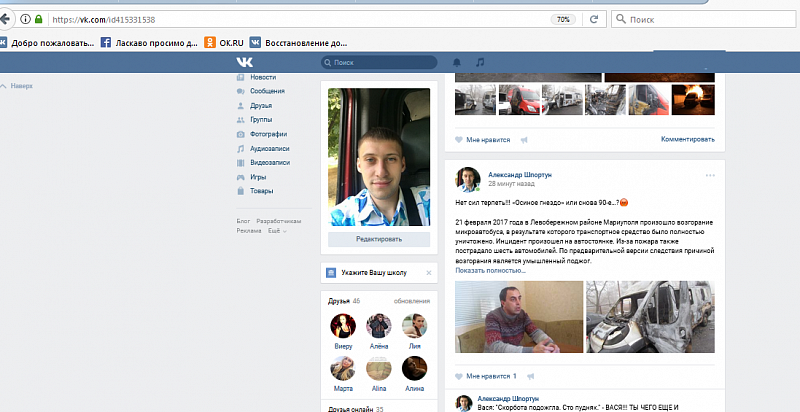The image size is (800, 412).
Task: Click the green padlock security icon
Action: point(38,19)
